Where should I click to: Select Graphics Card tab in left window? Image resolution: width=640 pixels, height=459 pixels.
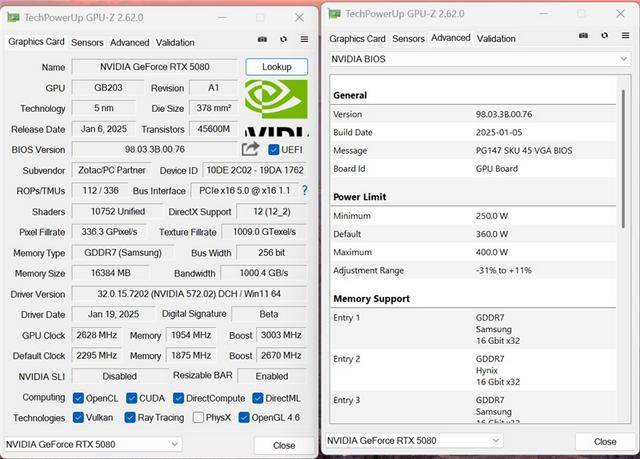pyautogui.click(x=36, y=42)
